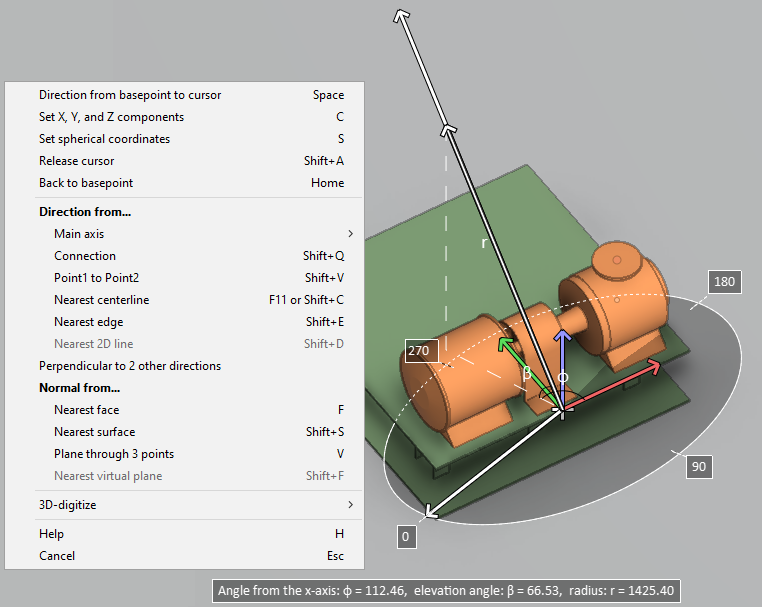This screenshot has width=762, height=607.
Task: Select 'Nearest centerline' option
Action: point(101,300)
